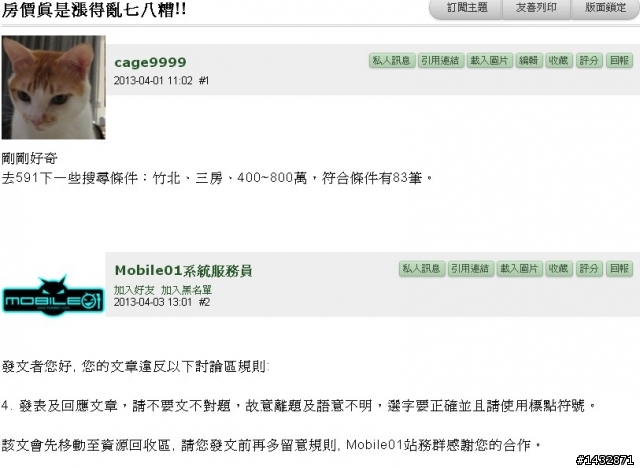Click the Mobile01 logo avatar
640x468 pixels.
coord(53,296)
